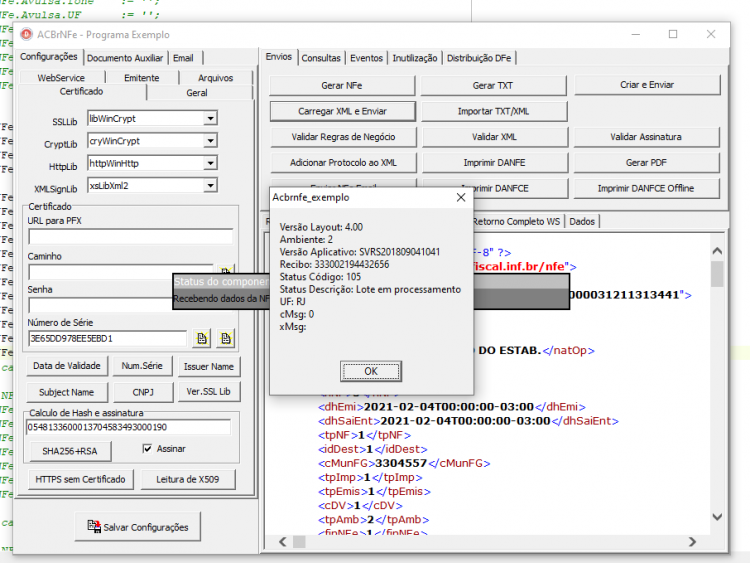750x563 pixels.
Task: Select the Geral sub-tab
Action: tap(197, 93)
